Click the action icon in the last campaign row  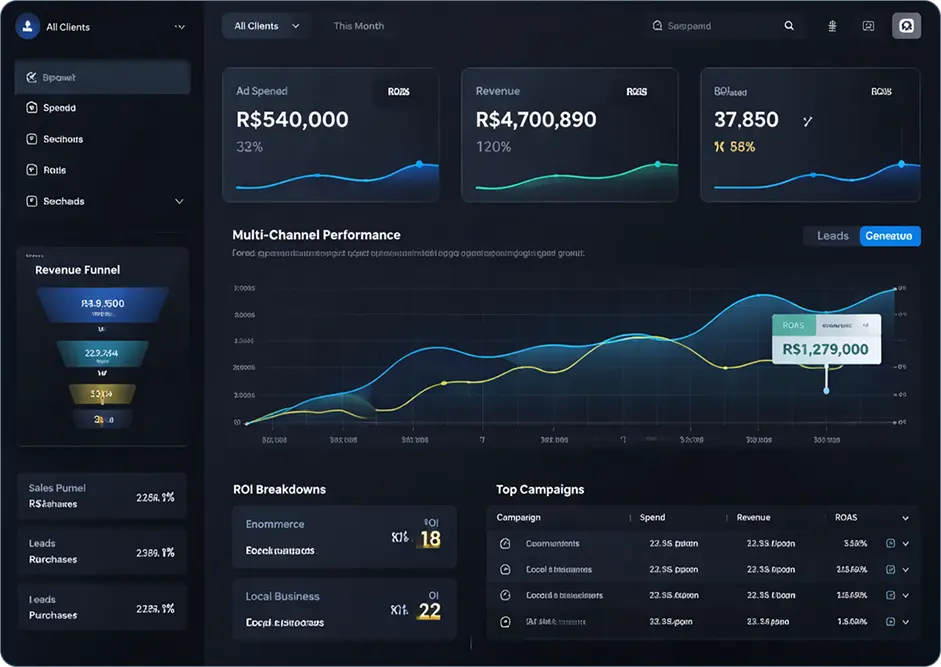click(x=890, y=621)
